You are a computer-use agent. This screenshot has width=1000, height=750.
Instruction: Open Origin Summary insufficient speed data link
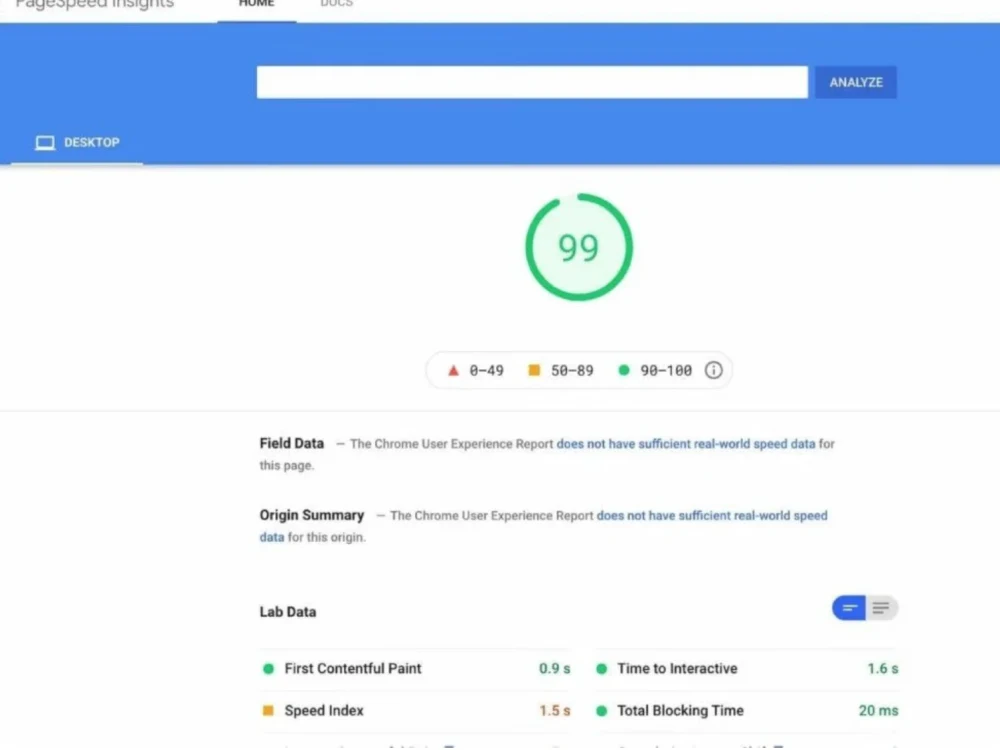pyautogui.click(x=712, y=515)
